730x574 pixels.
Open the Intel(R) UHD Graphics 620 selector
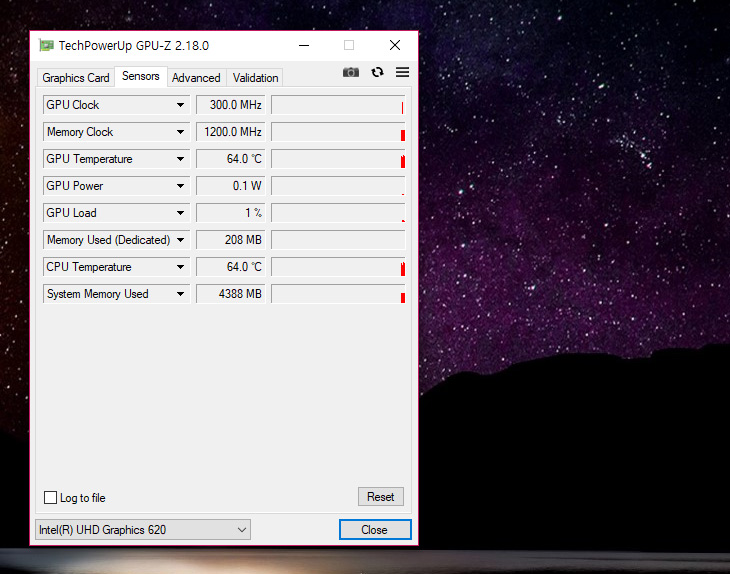pyautogui.click(x=143, y=530)
